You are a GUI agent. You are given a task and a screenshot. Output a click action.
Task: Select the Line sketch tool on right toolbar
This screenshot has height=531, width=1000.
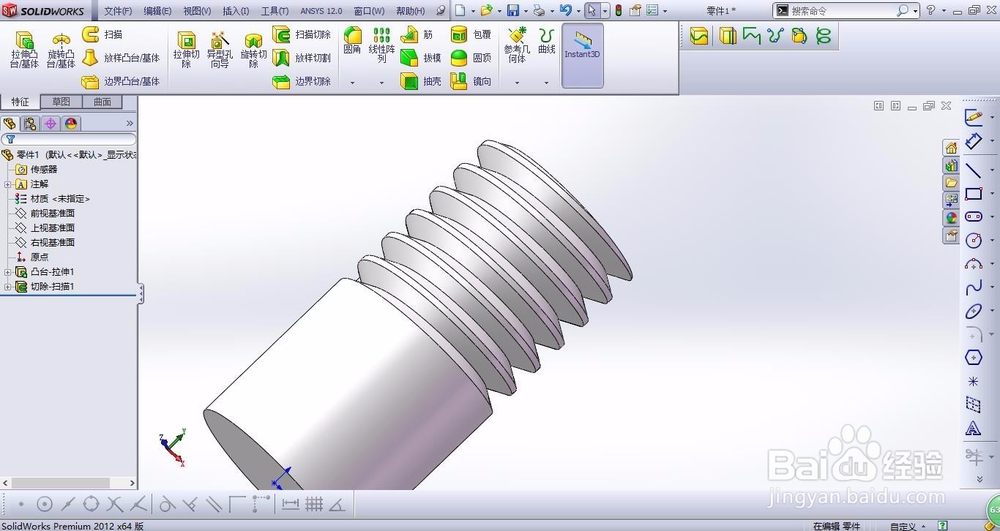973,170
